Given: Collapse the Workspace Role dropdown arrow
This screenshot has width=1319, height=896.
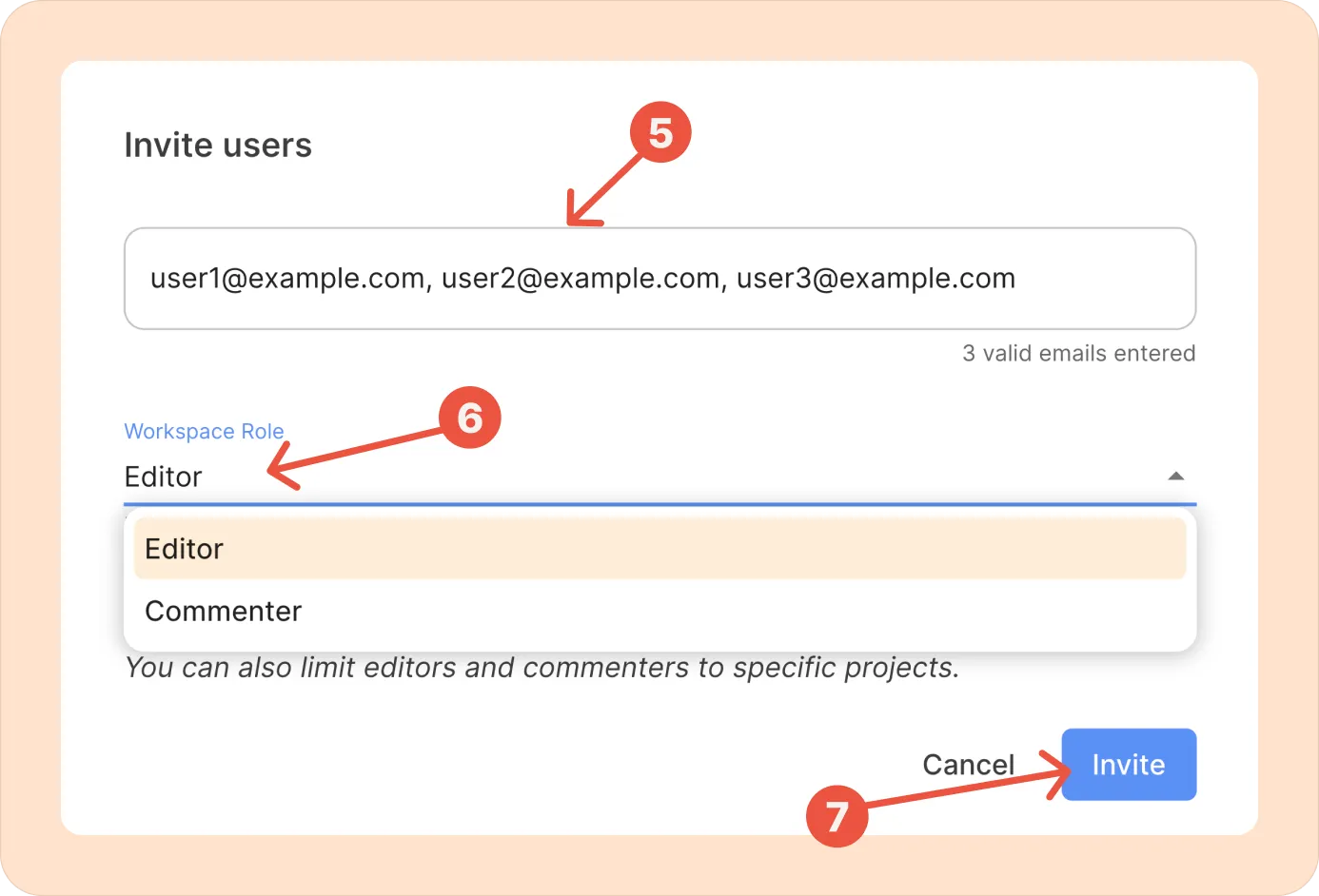Looking at the screenshot, I should click(1175, 477).
